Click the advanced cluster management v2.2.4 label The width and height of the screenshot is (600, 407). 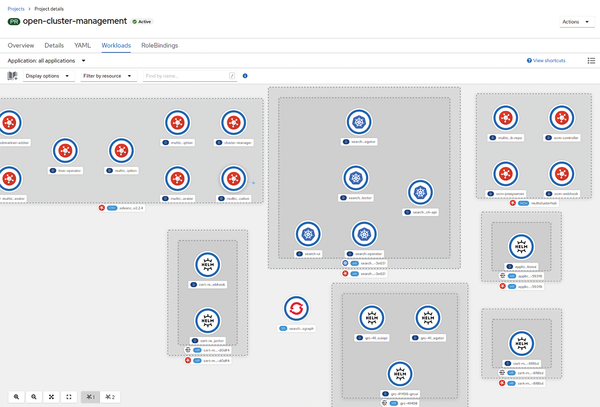click(x=122, y=208)
